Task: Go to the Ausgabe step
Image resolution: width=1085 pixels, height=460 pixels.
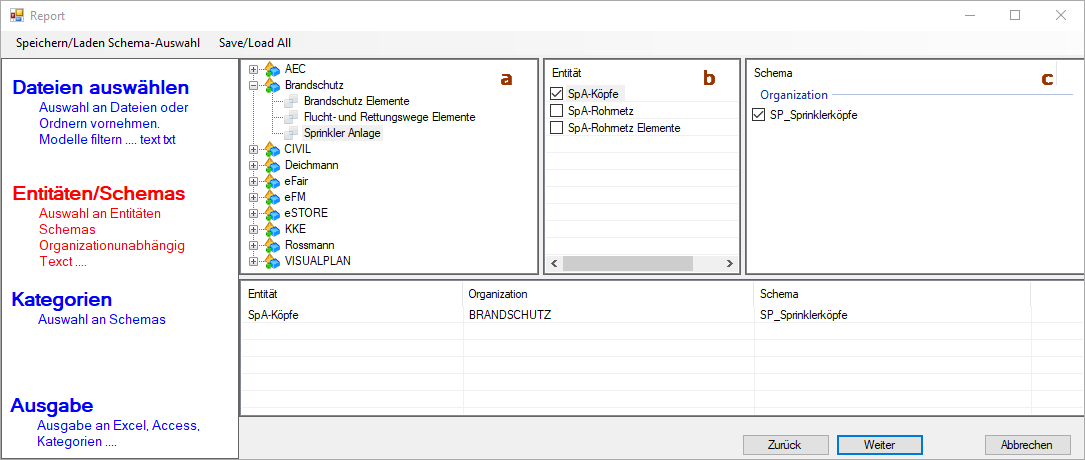Action: 52,406
